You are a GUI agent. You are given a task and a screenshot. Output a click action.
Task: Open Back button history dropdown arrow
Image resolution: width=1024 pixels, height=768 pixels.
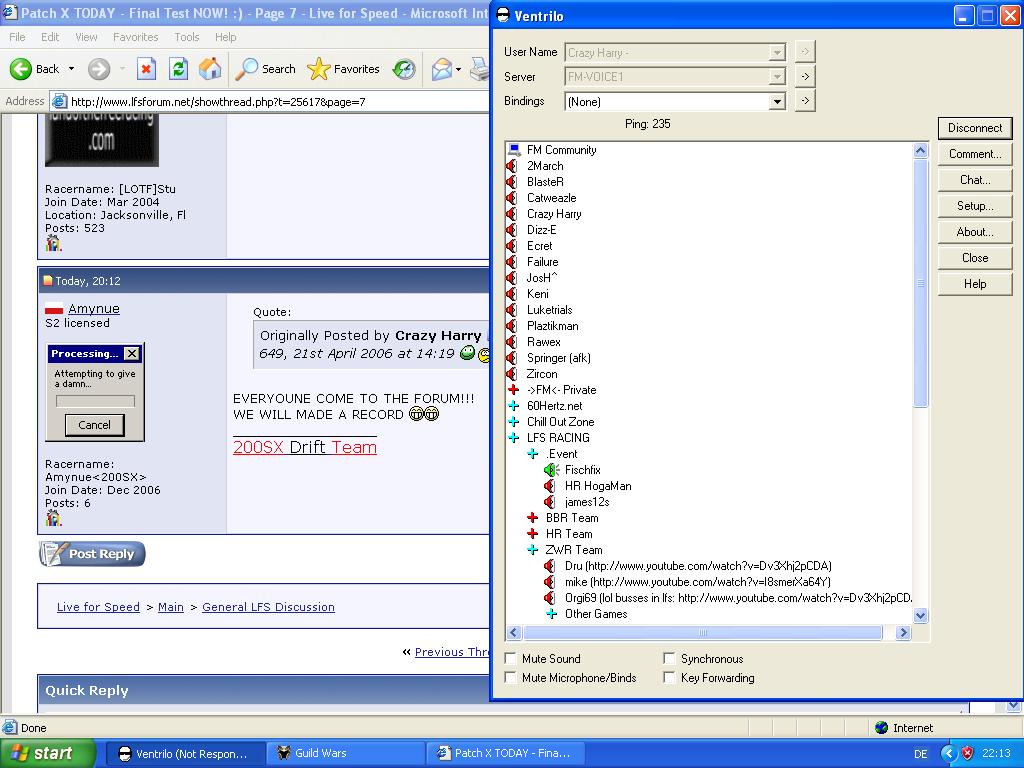(71, 69)
